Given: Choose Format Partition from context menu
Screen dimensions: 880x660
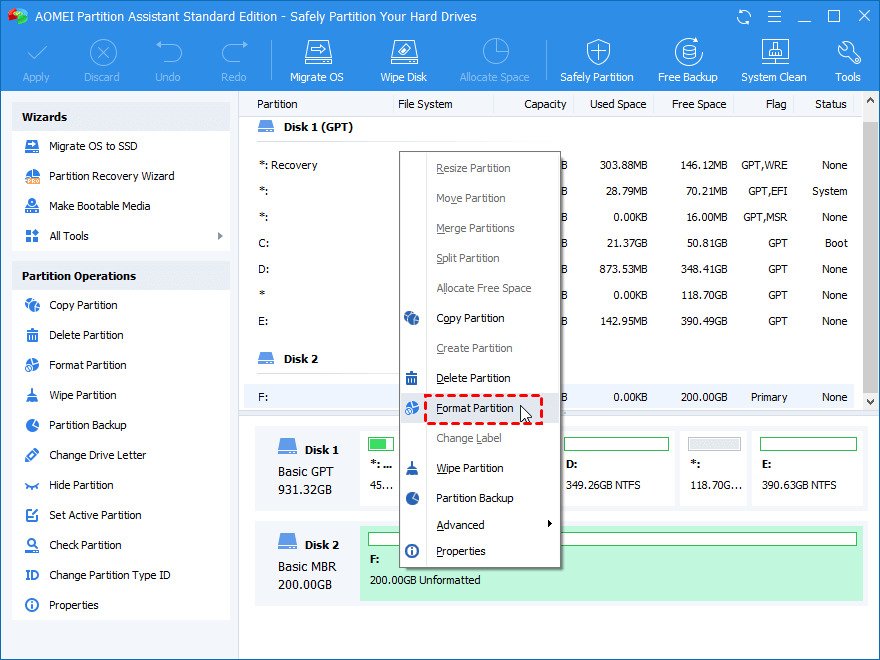Looking at the screenshot, I should pos(475,408).
